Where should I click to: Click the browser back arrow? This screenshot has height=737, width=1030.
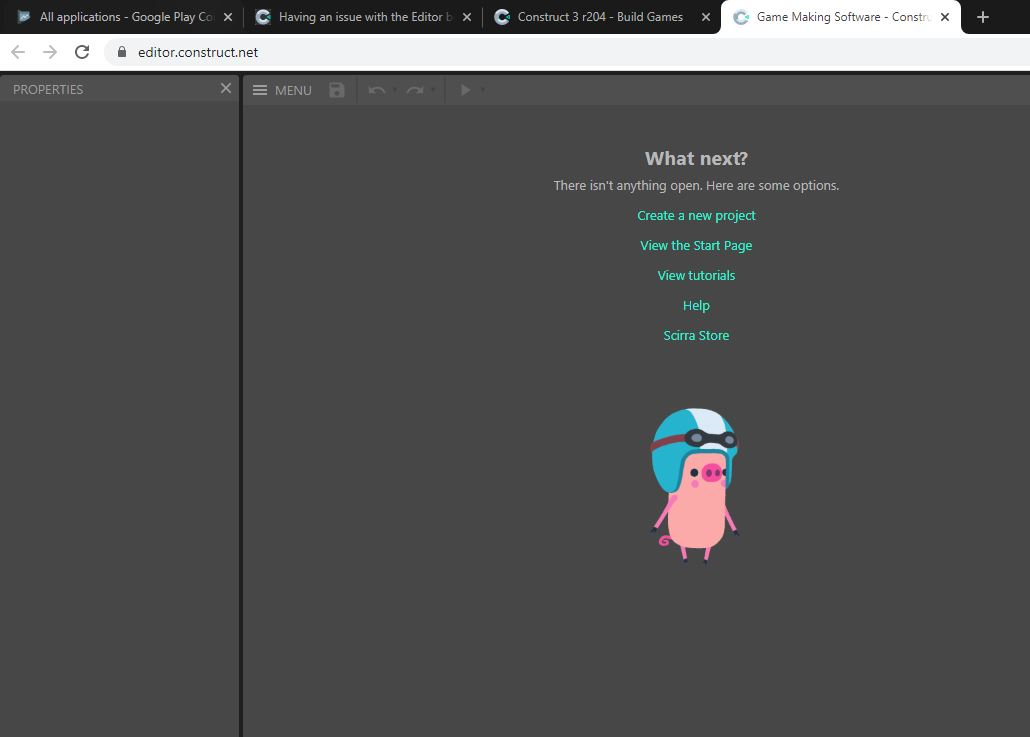(18, 52)
